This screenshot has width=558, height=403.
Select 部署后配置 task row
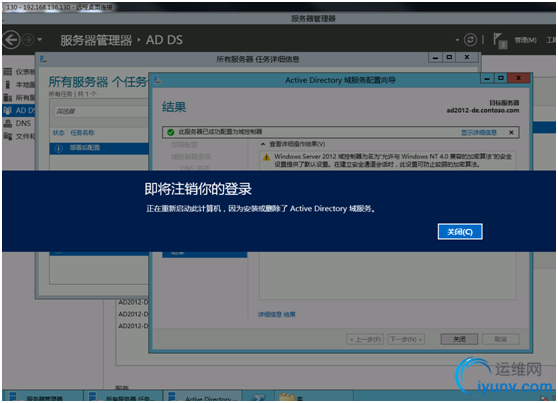point(99,148)
